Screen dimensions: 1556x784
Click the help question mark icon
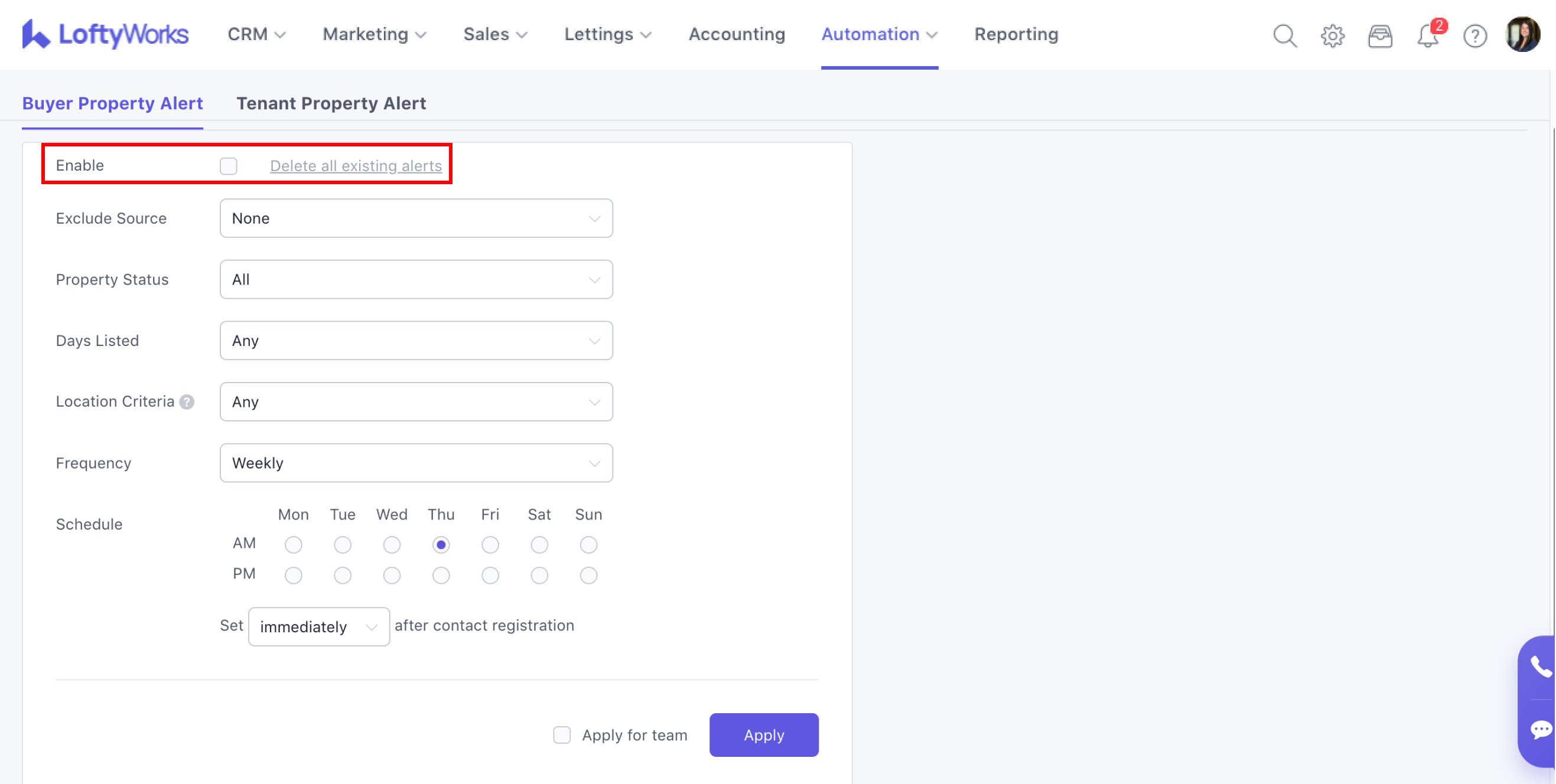[1474, 35]
